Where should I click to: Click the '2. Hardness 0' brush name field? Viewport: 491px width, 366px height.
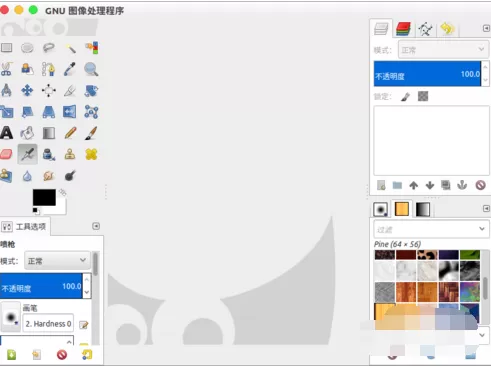[x=48, y=323]
